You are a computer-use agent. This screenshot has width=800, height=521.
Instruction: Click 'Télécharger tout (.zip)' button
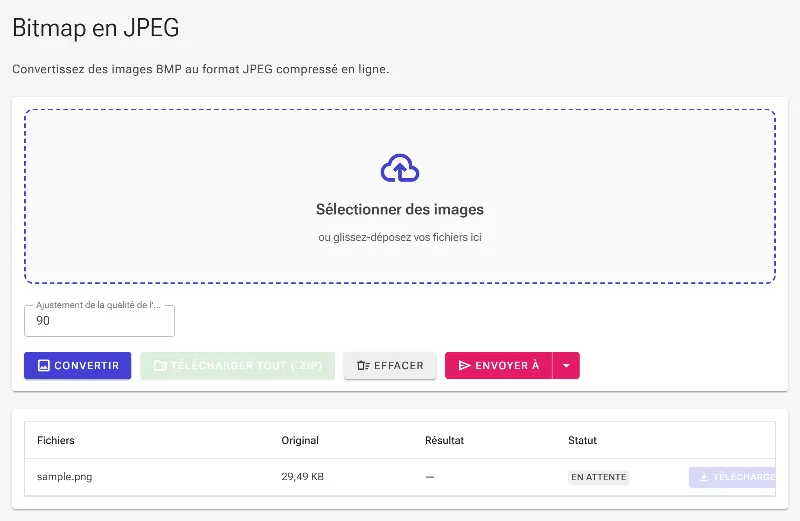(237, 365)
